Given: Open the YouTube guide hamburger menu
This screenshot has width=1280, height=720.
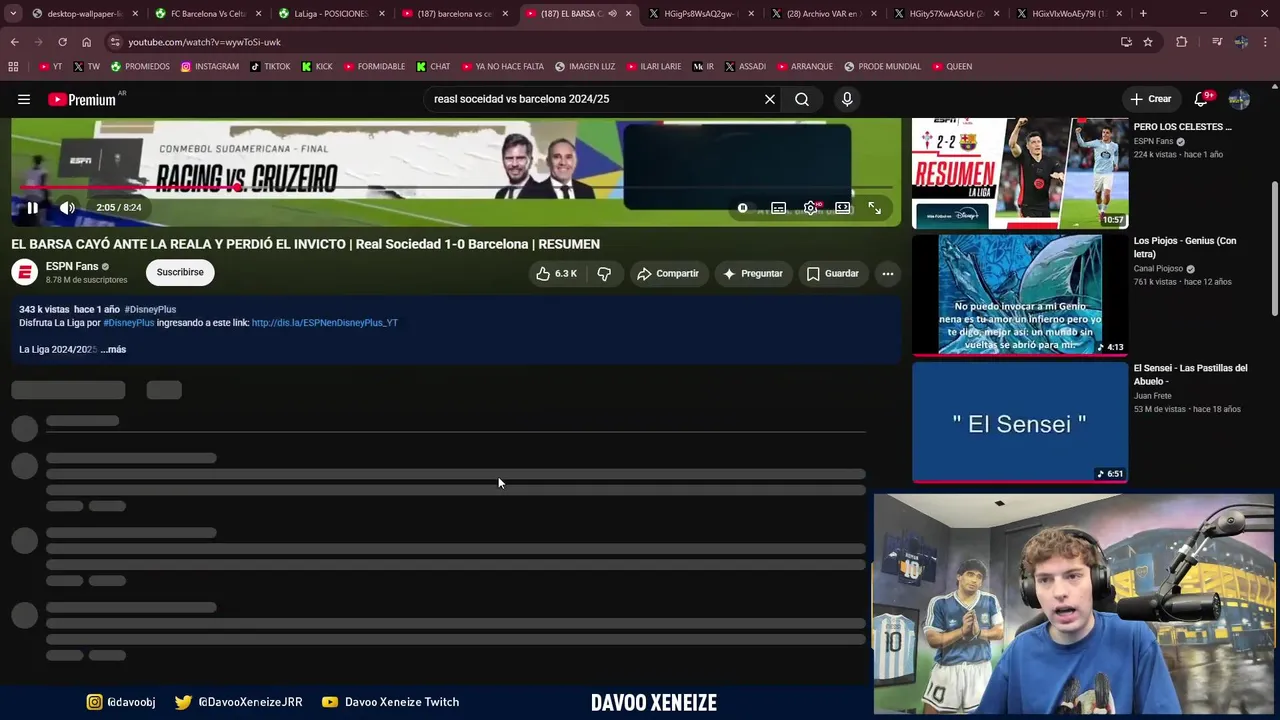Looking at the screenshot, I should [x=24, y=99].
